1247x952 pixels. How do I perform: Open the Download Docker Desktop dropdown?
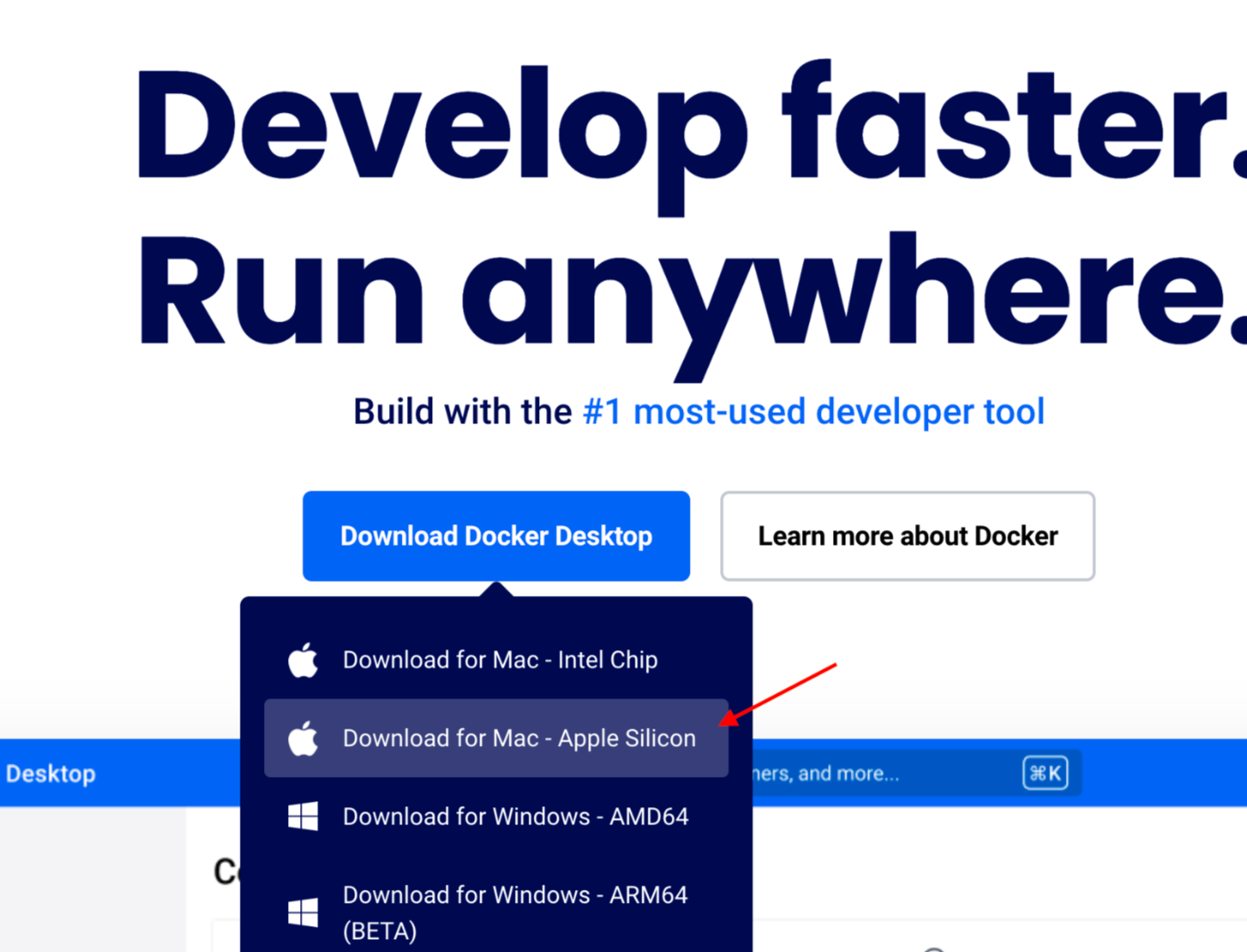pos(496,536)
